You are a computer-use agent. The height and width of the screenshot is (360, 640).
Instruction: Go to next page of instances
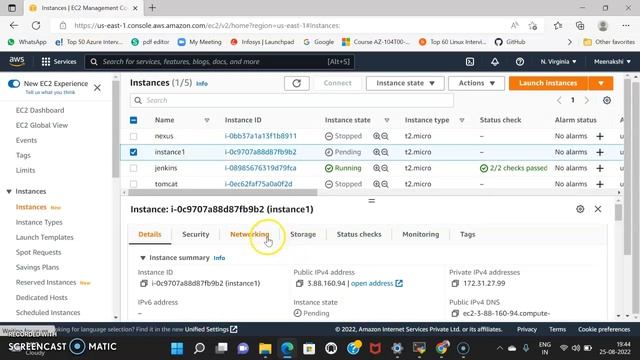(x=587, y=100)
